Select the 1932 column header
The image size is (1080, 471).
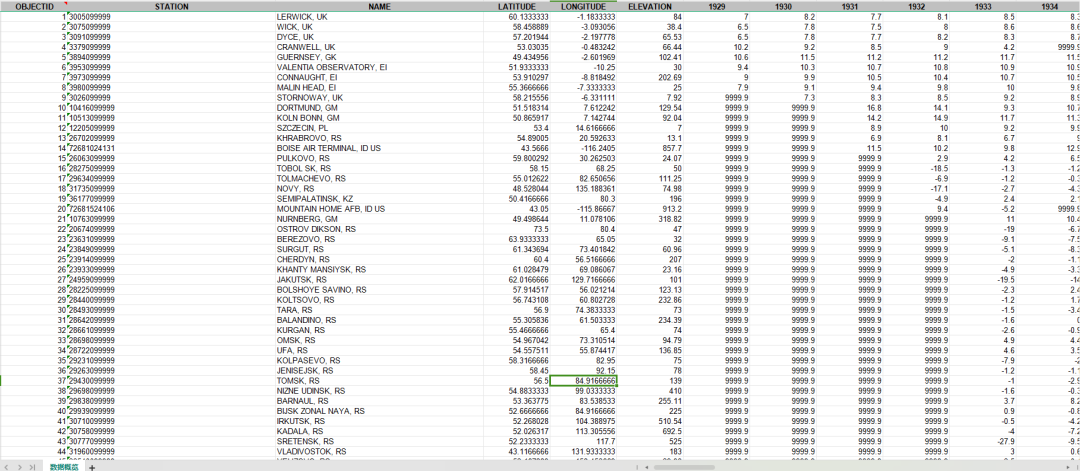tap(917, 6)
